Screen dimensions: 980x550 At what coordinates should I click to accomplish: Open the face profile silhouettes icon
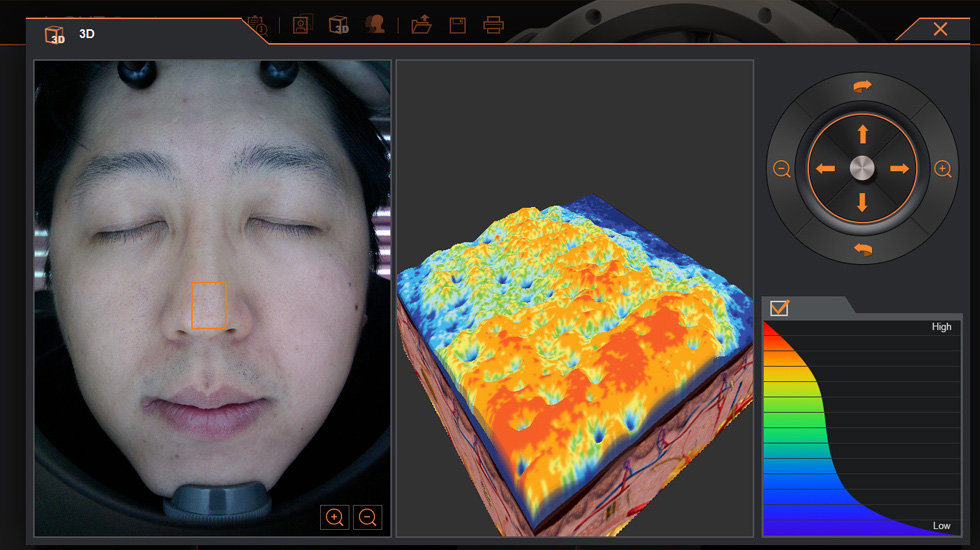point(375,24)
